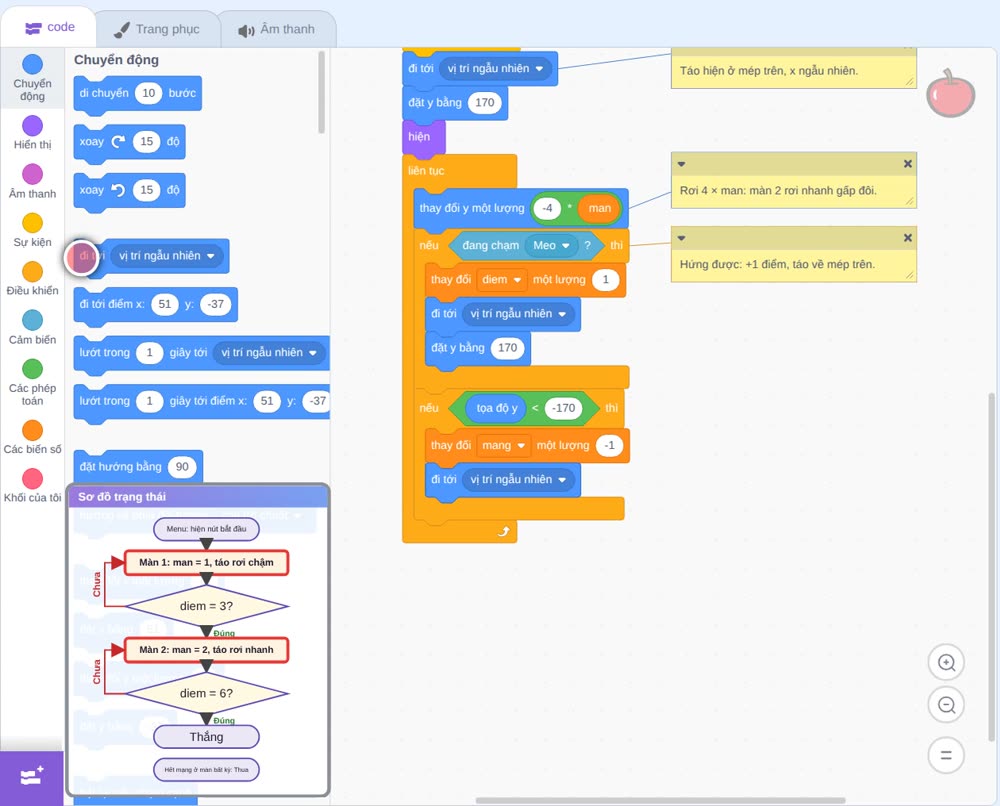Edit the -4 value in thay đổi y block
1000x806 pixels.
pos(547,209)
